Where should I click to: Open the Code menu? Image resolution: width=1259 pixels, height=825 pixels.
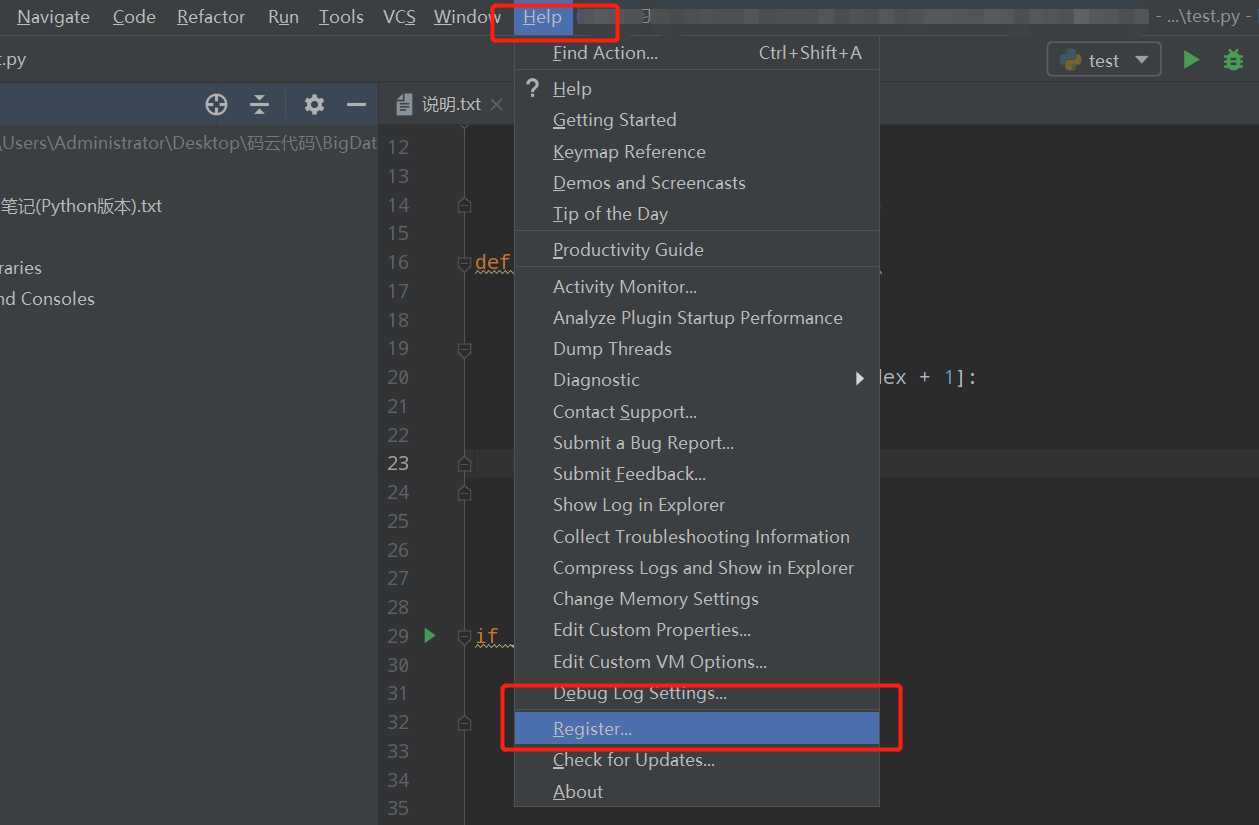pos(134,17)
